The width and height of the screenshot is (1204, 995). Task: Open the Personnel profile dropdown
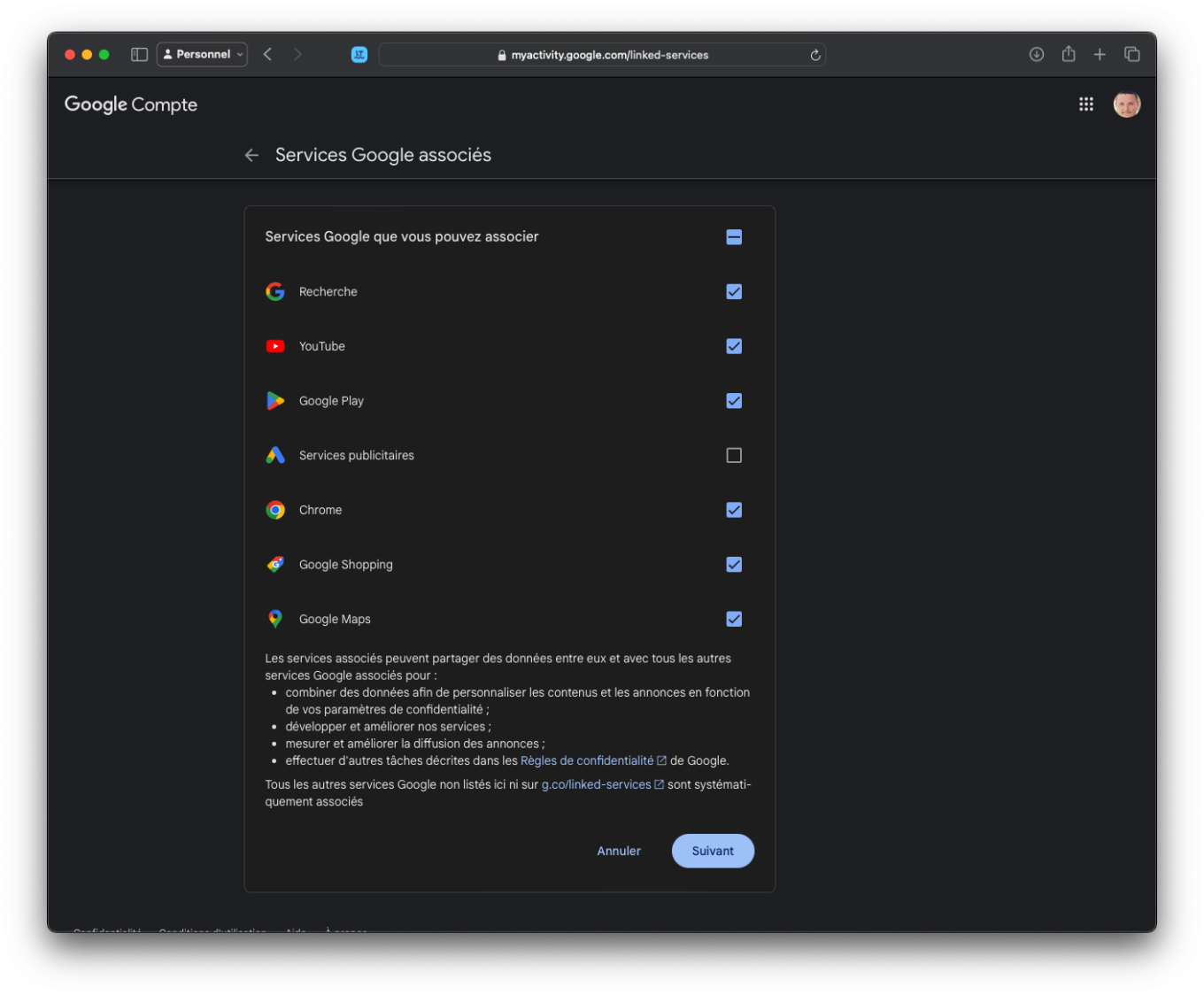(202, 54)
